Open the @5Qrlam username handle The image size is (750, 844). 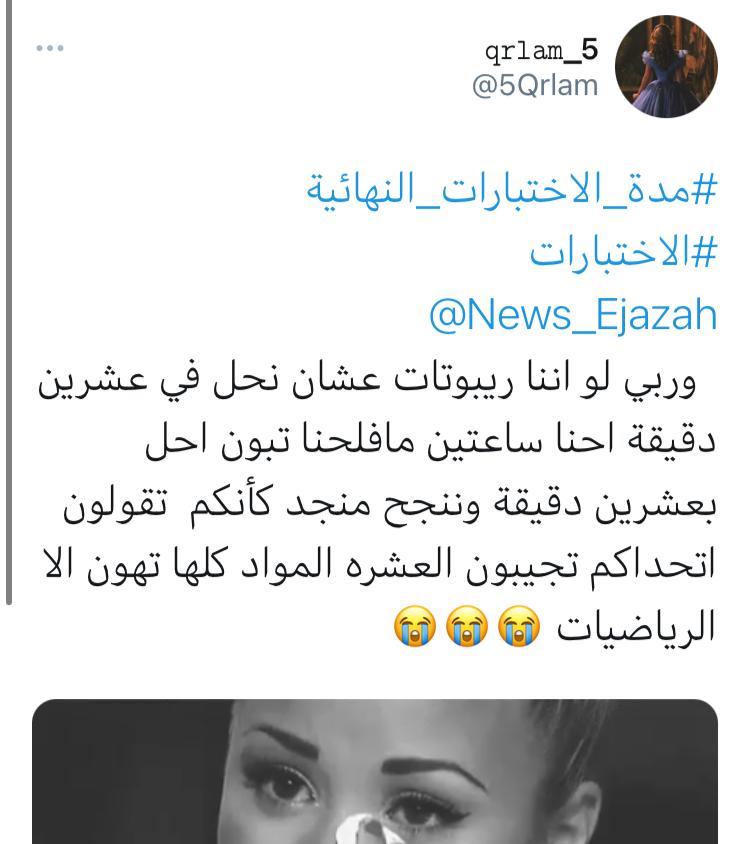(535, 86)
